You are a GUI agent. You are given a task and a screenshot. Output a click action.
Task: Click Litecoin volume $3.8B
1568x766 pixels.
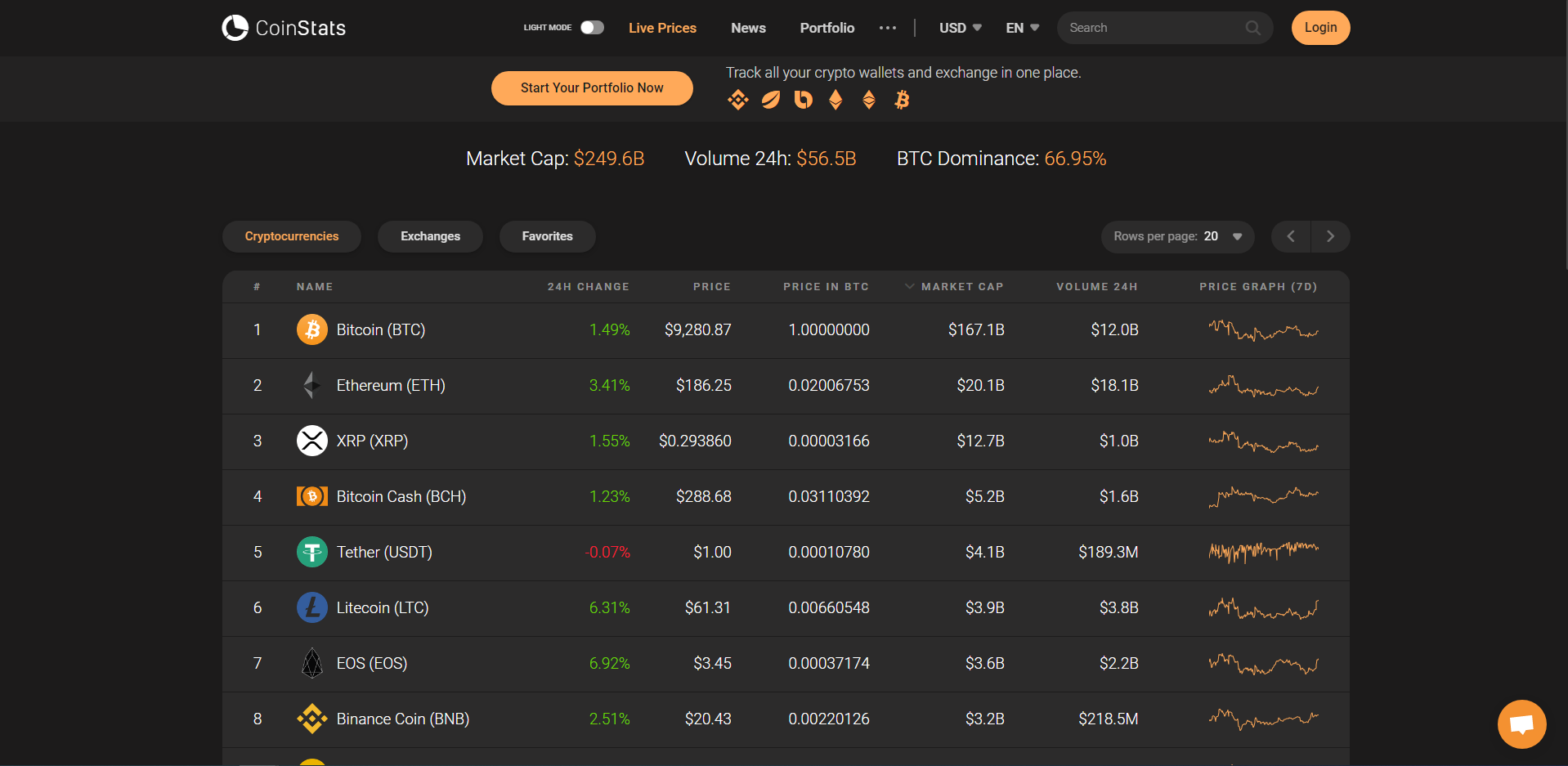coord(1118,607)
